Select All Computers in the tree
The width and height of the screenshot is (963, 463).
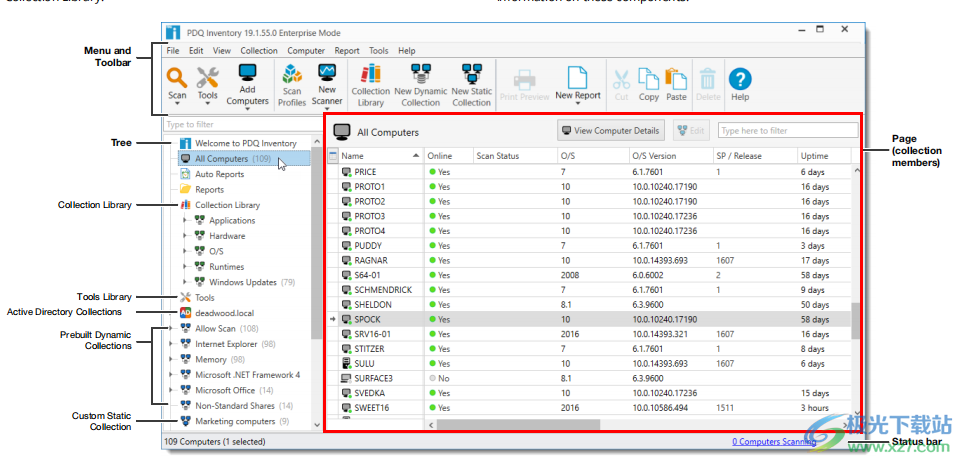[x=244, y=159]
